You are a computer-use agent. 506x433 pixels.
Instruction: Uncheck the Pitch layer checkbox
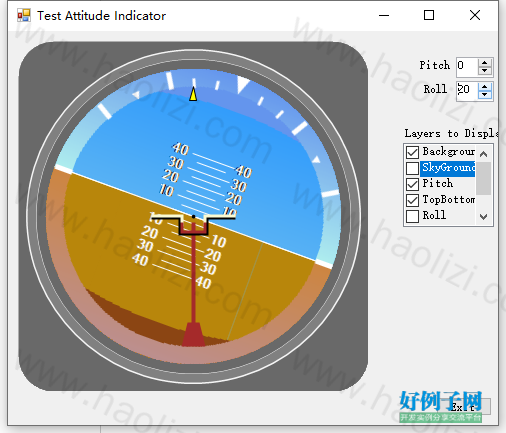[x=412, y=184]
